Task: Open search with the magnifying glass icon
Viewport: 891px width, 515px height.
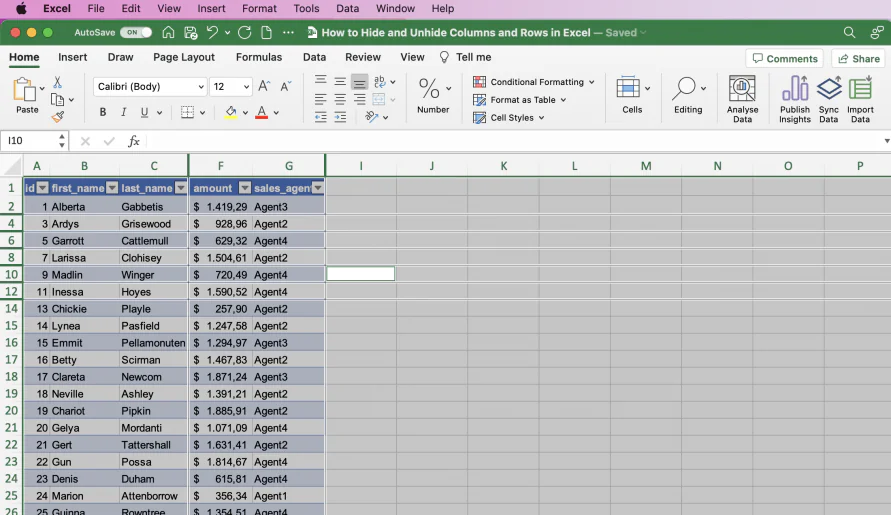Action: (x=849, y=32)
